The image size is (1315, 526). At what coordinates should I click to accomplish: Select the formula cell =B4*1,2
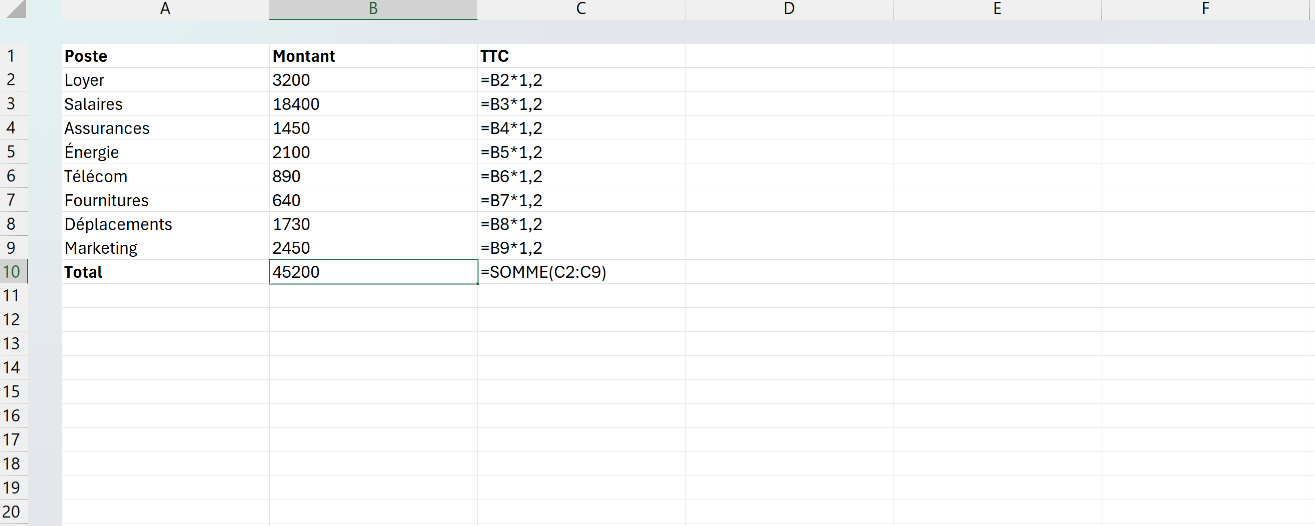coord(581,128)
